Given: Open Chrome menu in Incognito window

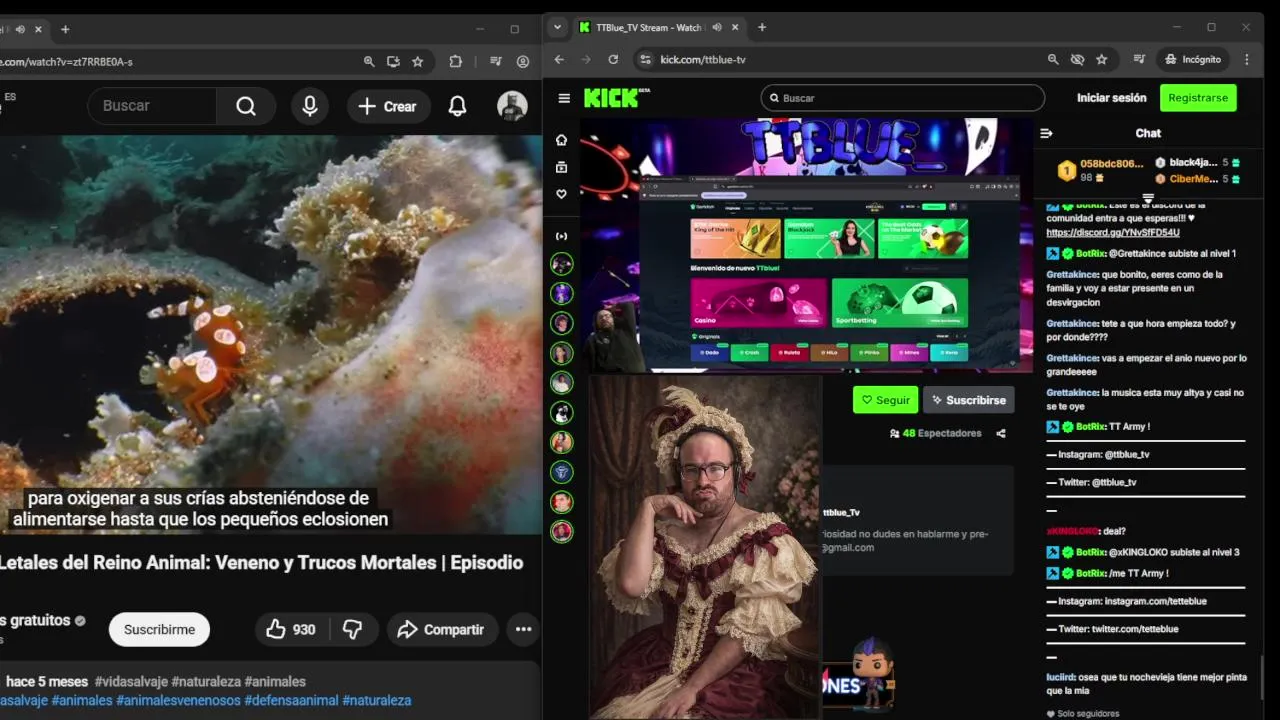Looking at the screenshot, I should pos(1247,60).
